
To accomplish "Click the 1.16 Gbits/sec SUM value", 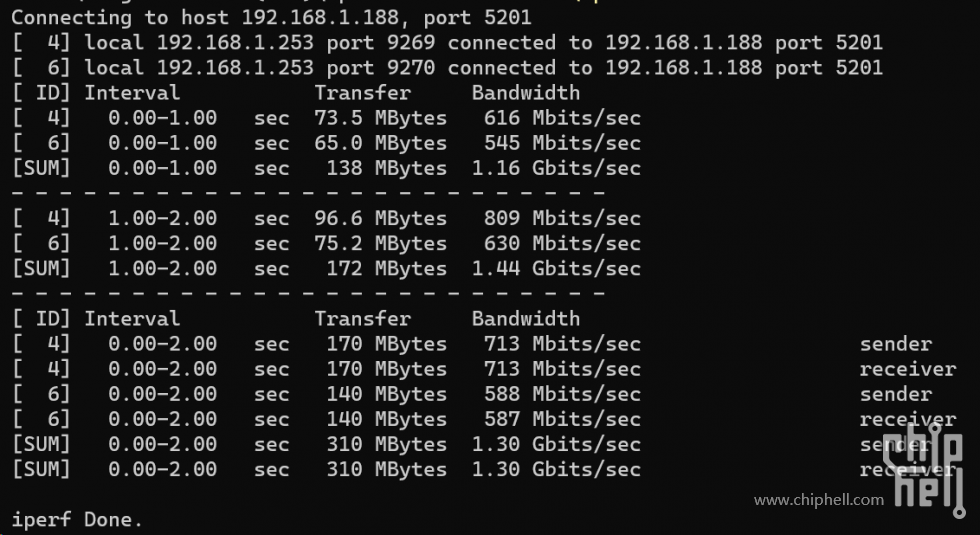I will (x=556, y=168).
